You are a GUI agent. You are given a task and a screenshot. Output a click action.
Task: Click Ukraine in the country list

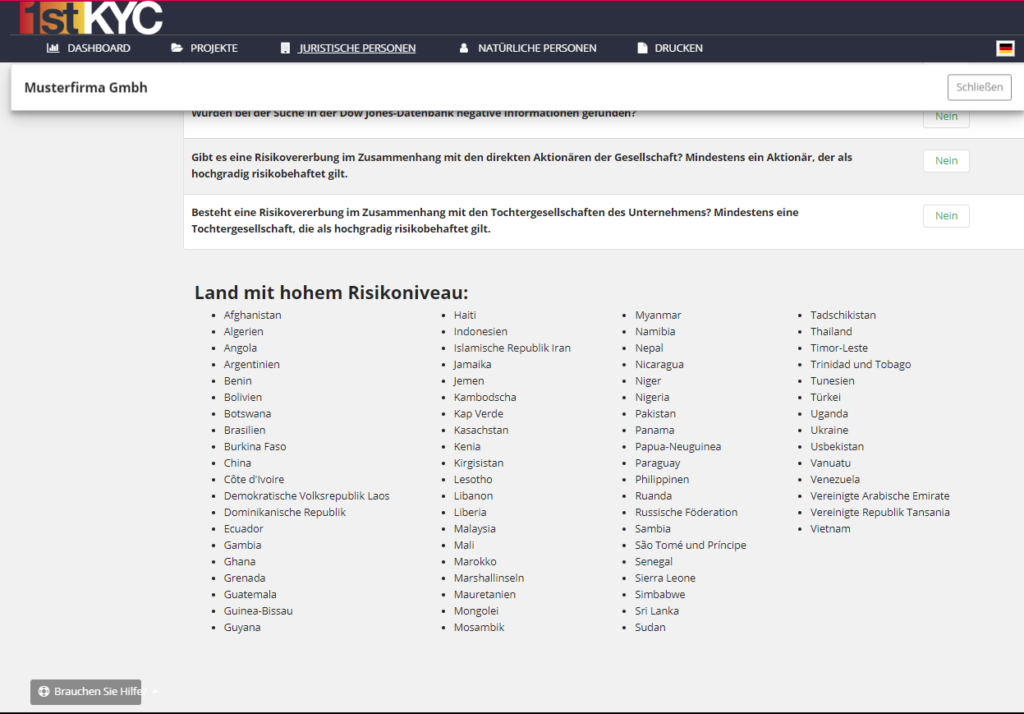coord(829,430)
